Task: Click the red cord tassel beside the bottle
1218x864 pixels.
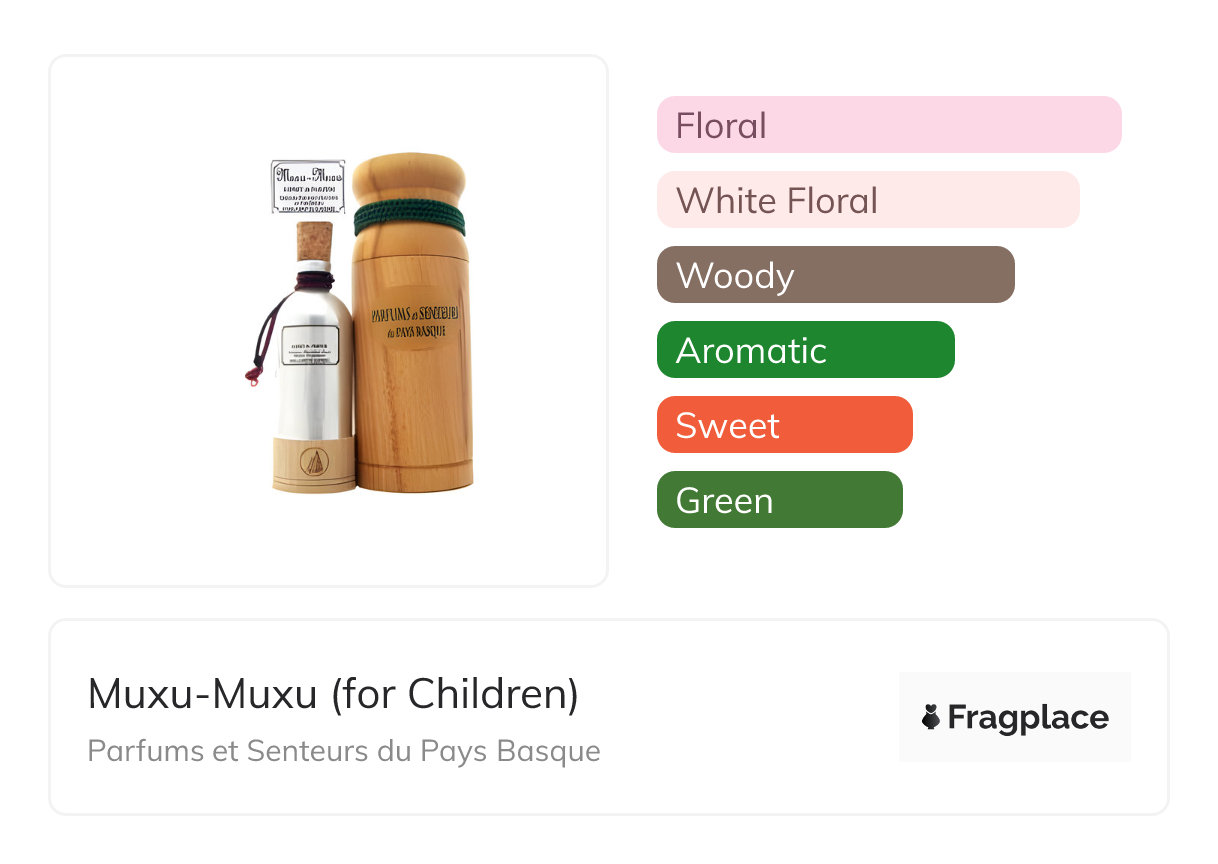Action: [253, 376]
